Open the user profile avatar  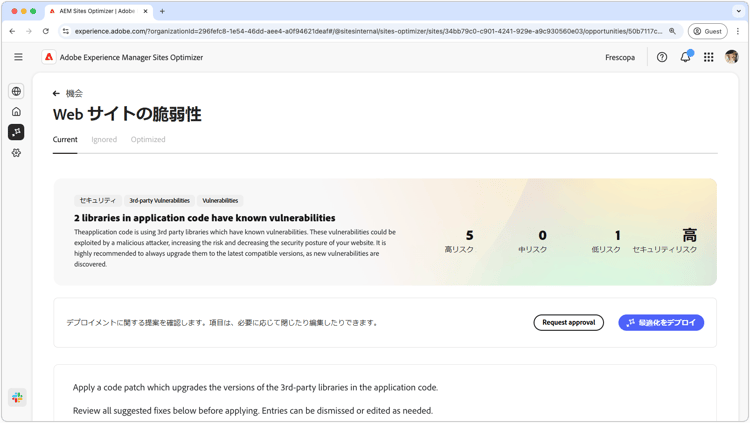click(x=731, y=57)
